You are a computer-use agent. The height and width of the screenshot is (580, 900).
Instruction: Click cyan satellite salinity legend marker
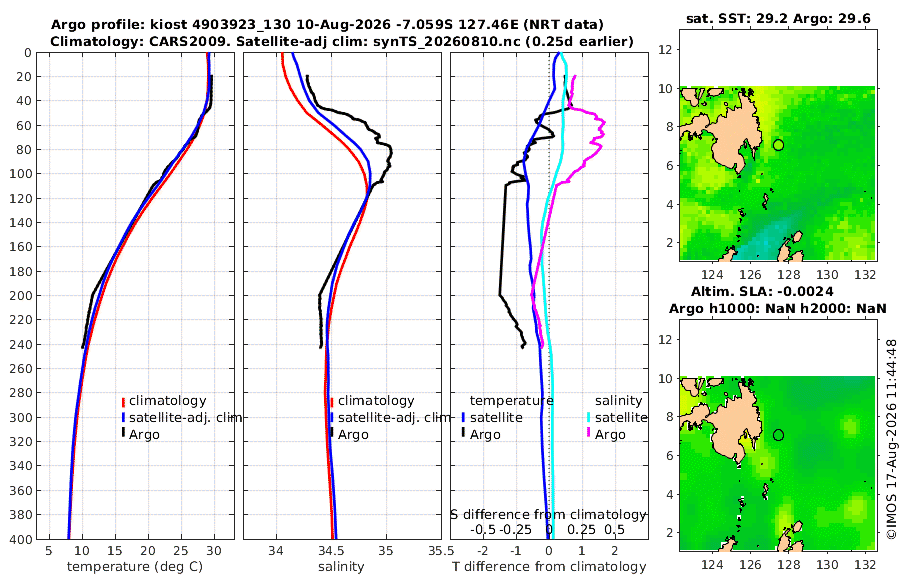point(588,418)
